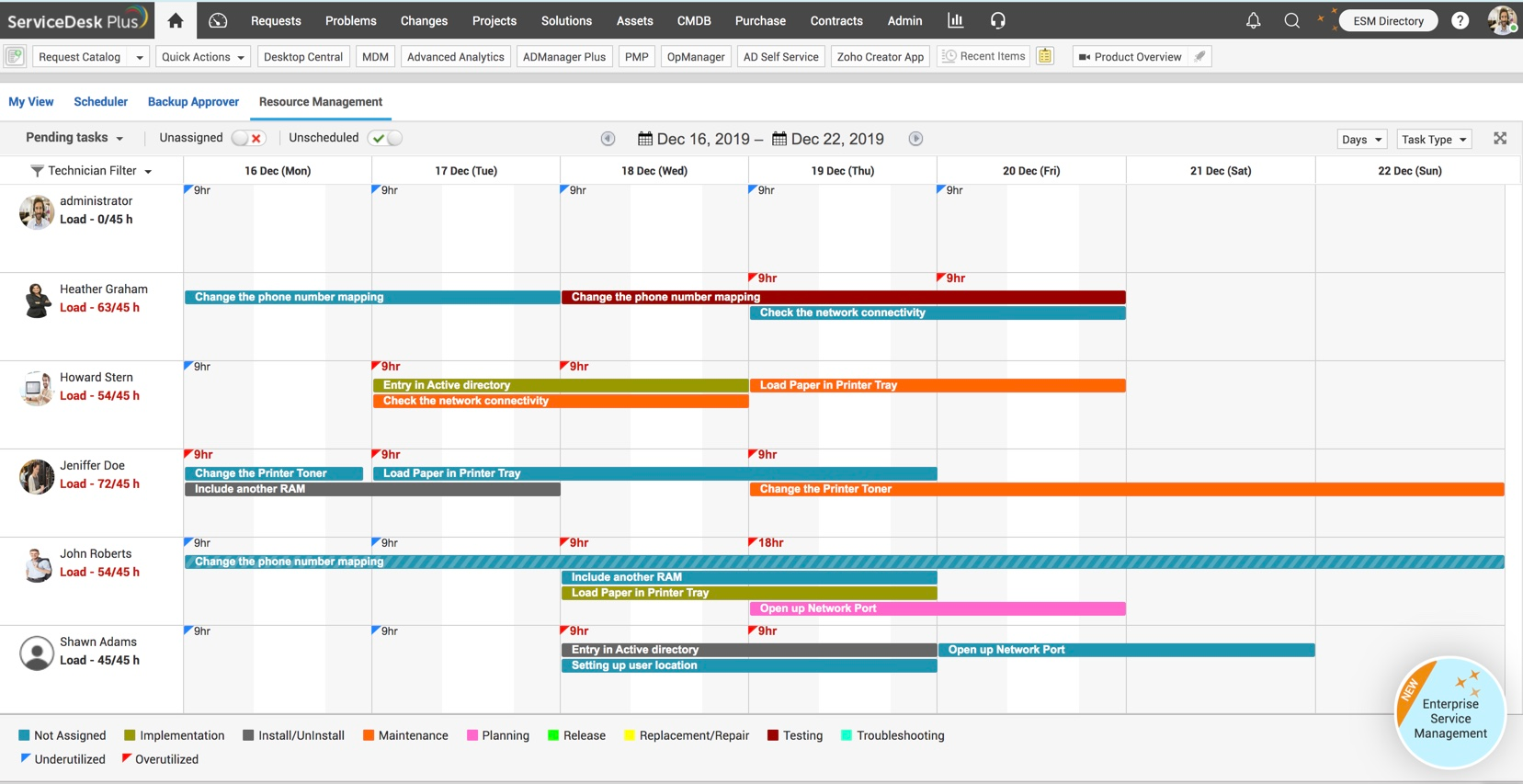Go to previous week arrow

(608, 139)
